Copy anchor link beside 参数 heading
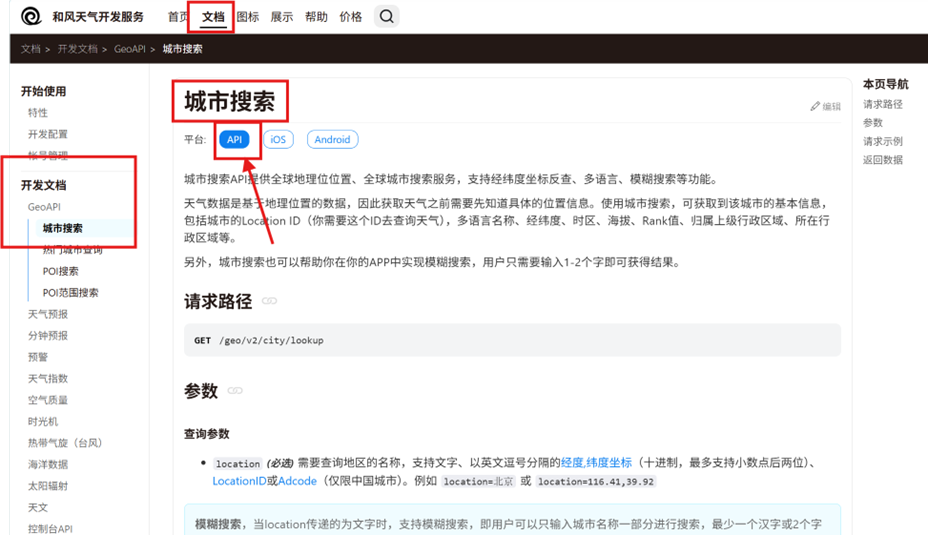Screen dimensions: 928x535 pyautogui.click(x=235, y=391)
